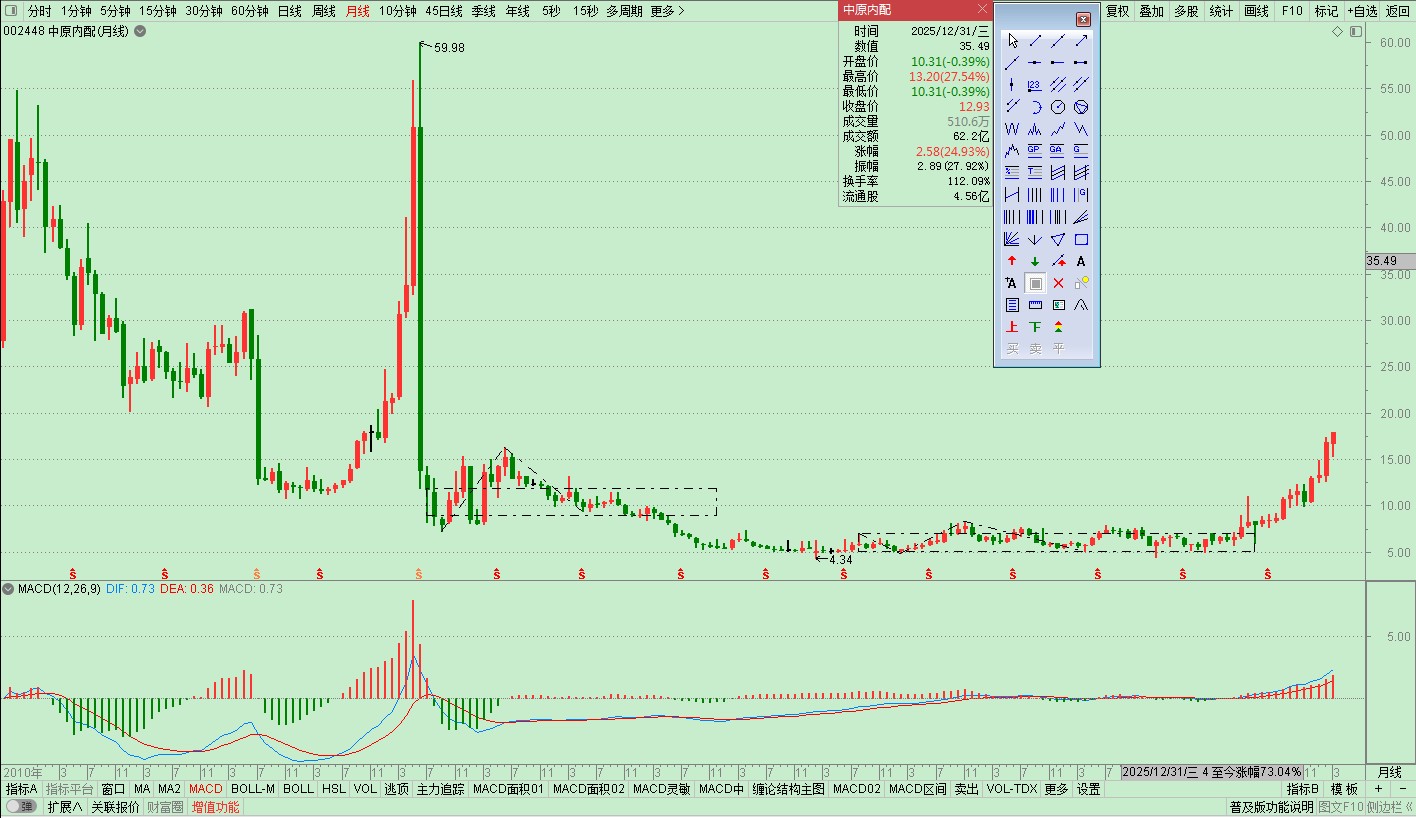Image resolution: width=1416 pixels, height=818 pixels.
Task: Open the 指标B selector
Action: [x=1303, y=789]
